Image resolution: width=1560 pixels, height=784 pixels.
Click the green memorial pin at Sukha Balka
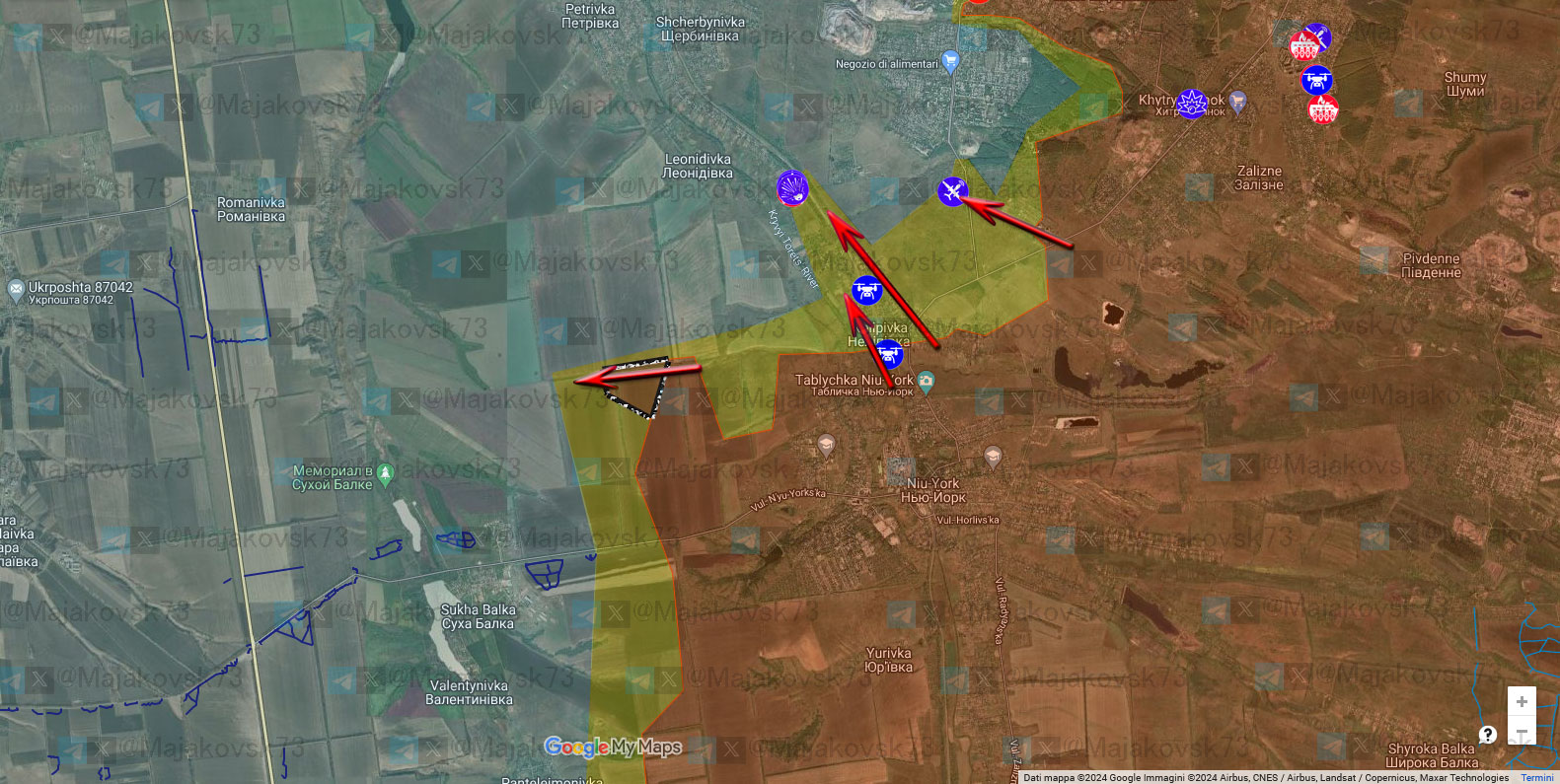pyautogui.click(x=385, y=474)
